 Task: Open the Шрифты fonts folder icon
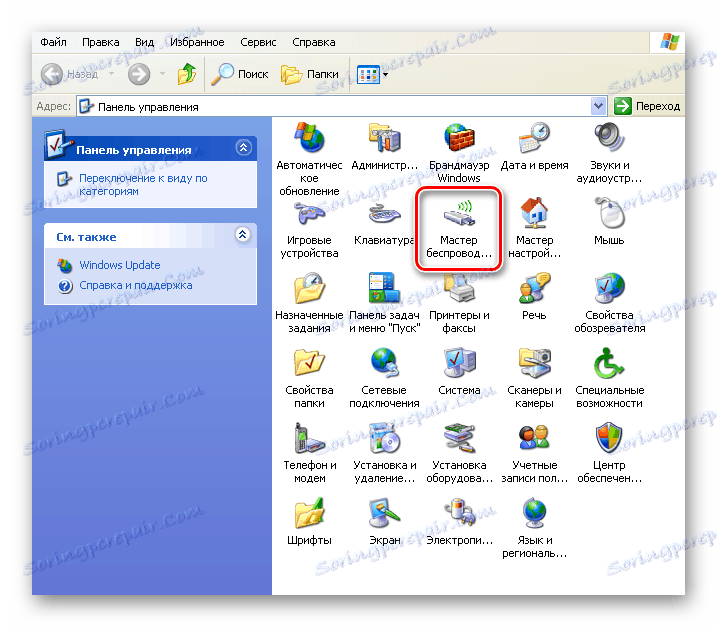pyautogui.click(x=310, y=513)
